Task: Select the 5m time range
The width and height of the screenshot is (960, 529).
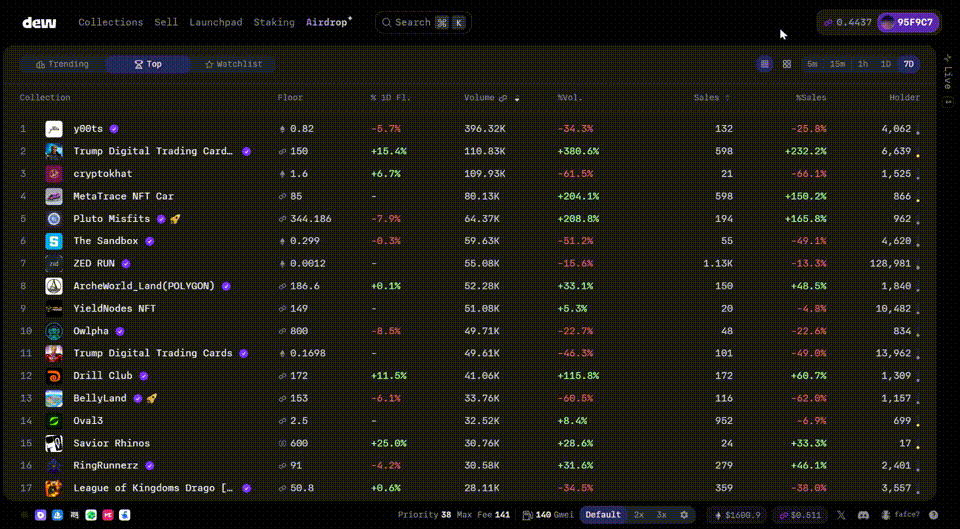Action: point(812,64)
